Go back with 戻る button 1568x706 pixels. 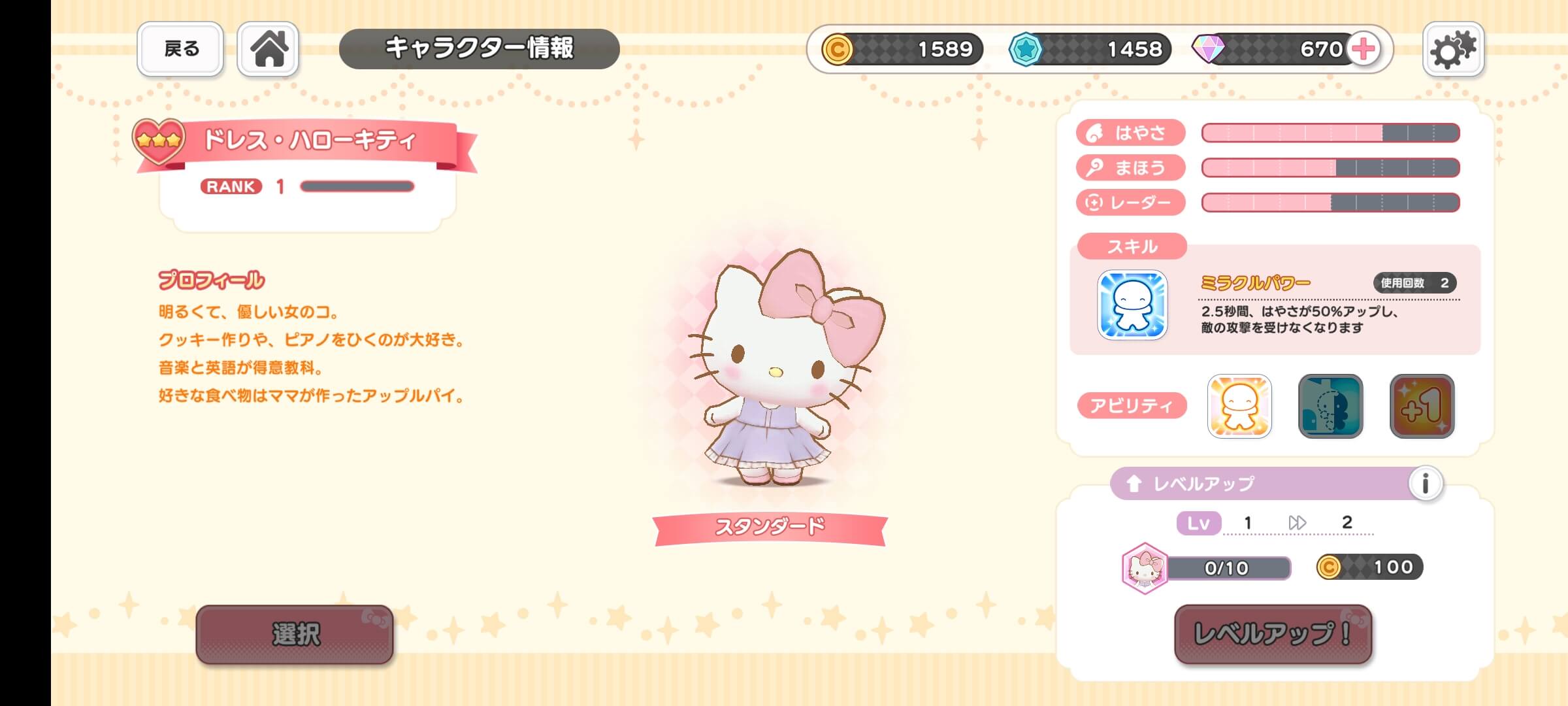click(180, 49)
